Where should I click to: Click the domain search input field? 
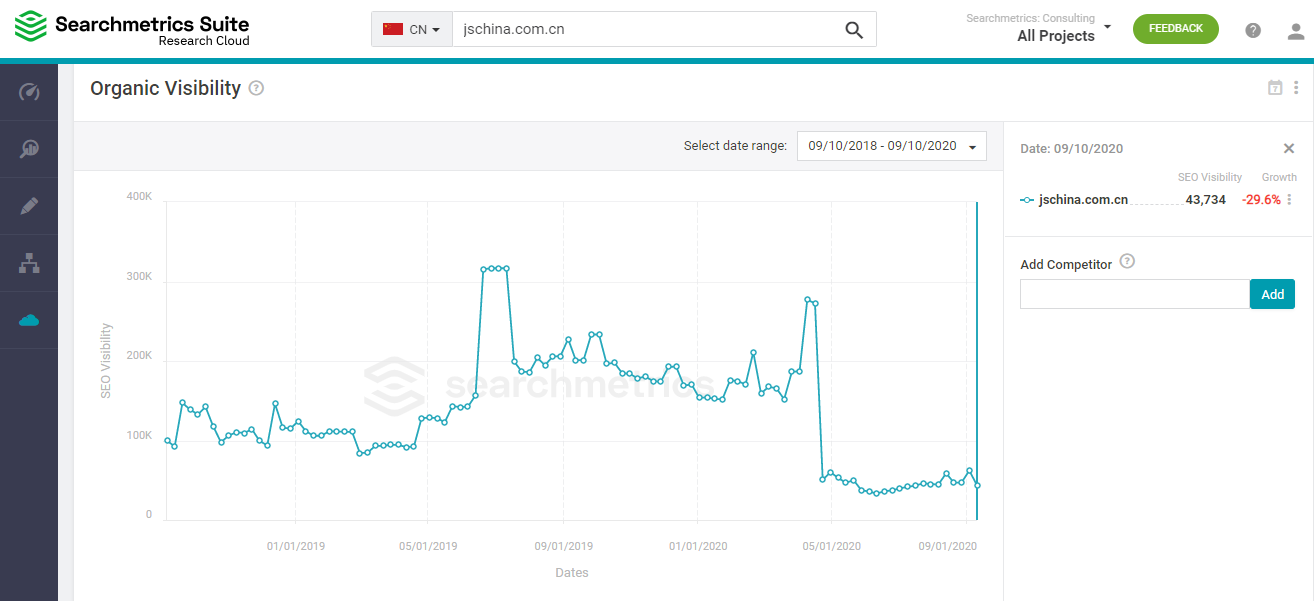point(646,29)
